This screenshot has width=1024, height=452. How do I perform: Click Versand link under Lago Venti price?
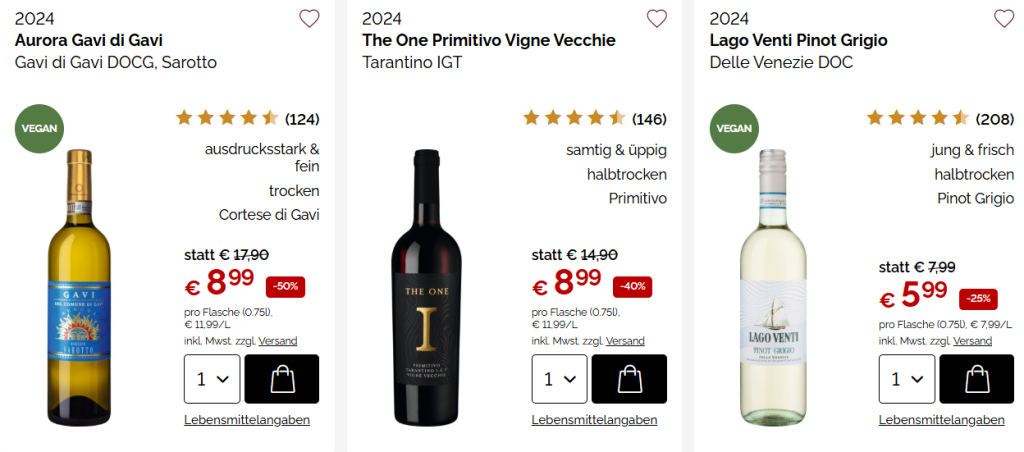(972, 341)
